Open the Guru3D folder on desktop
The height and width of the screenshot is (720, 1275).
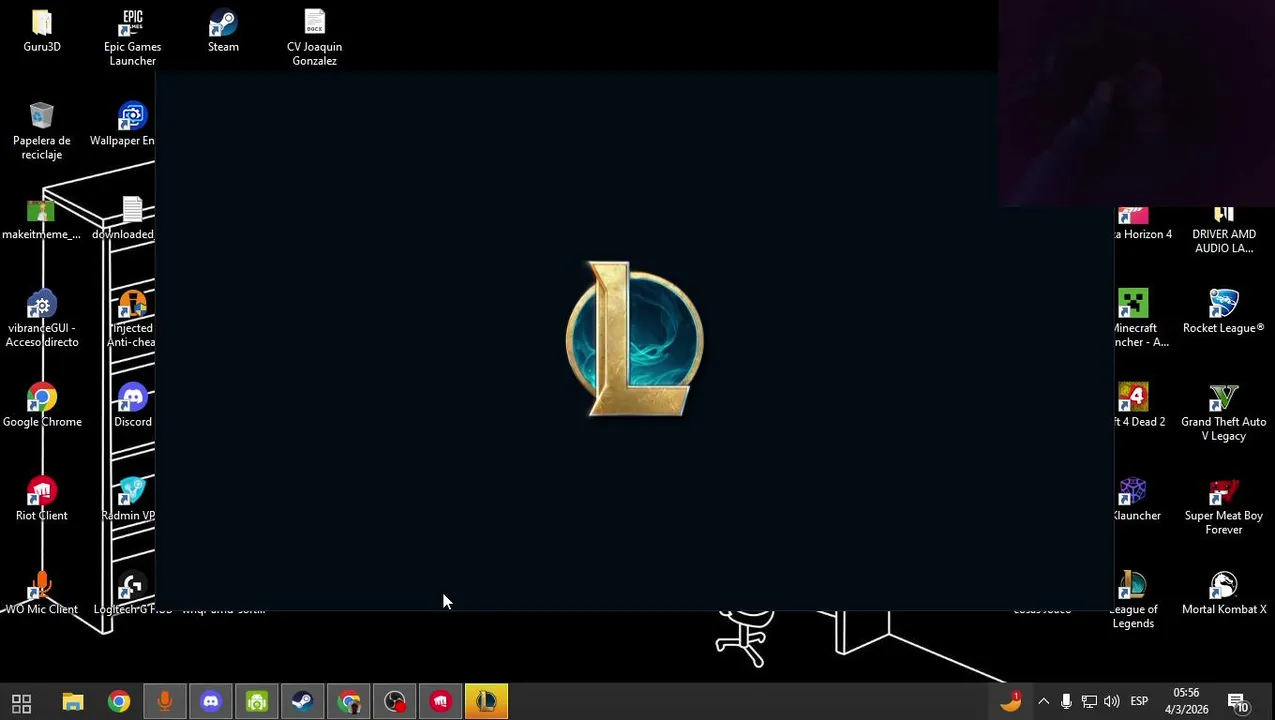click(x=42, y=31)
